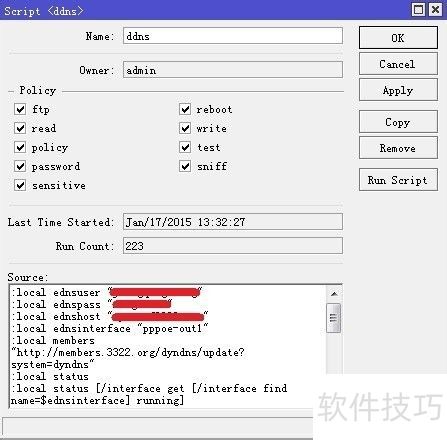This screenshot has height=440, width=447.
Task: Click the OK button
Action: pos(398,38)
